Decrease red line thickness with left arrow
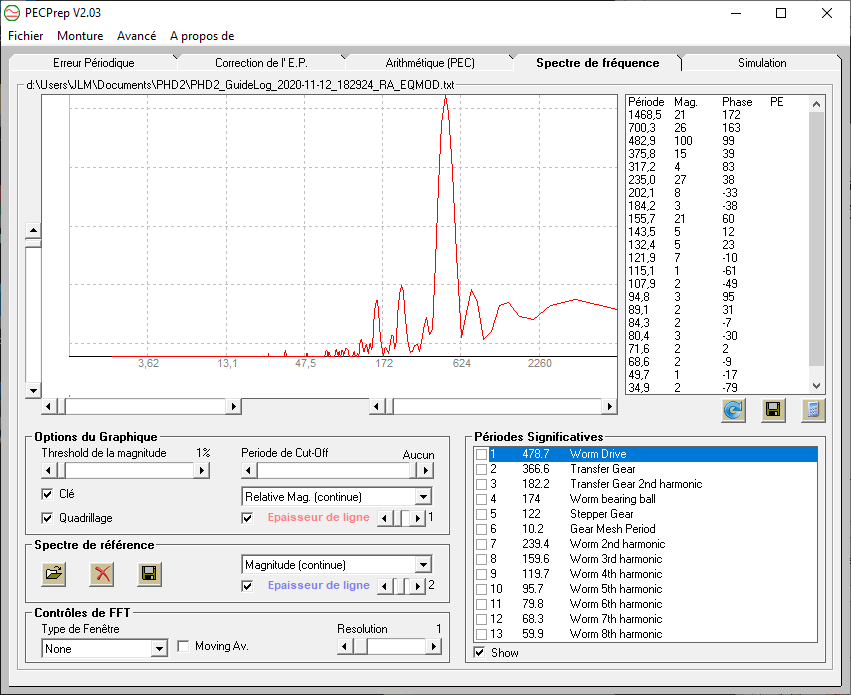 pyautogui.click(x=385, y=518)
